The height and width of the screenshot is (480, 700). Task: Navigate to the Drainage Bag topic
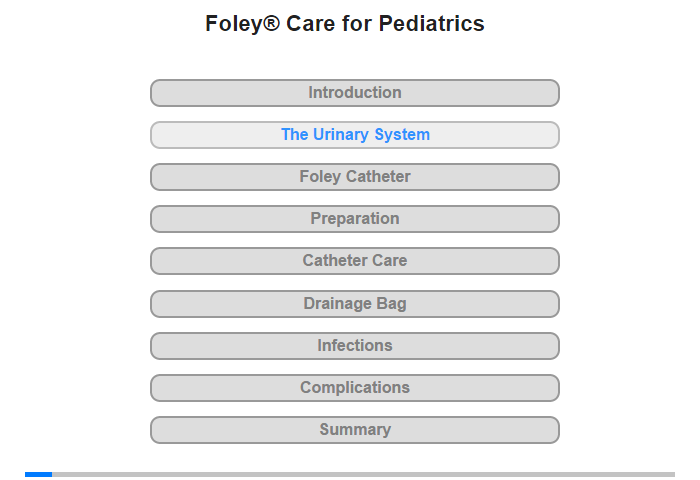[354, 304]
